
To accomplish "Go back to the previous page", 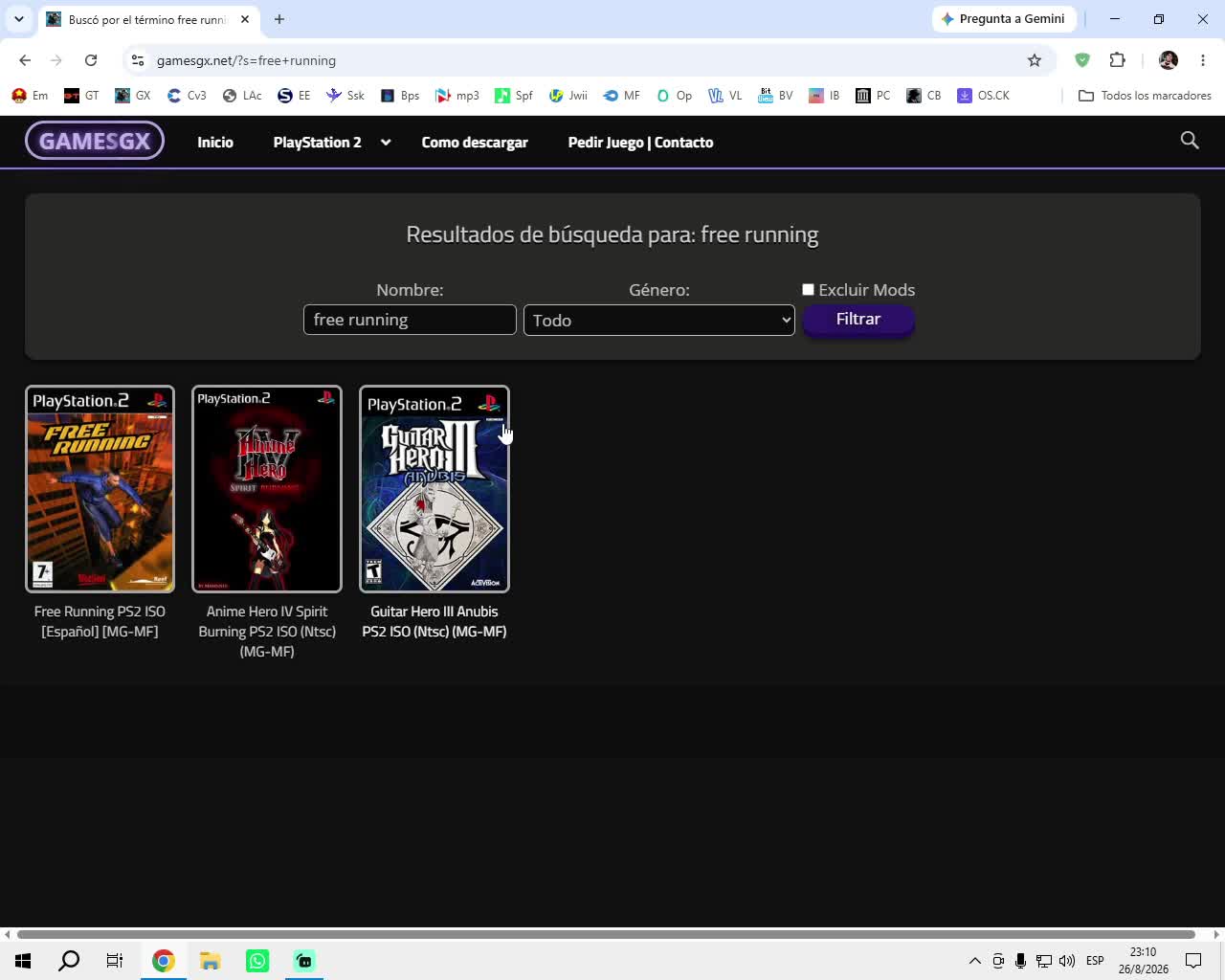I will (x=25, y=60).
